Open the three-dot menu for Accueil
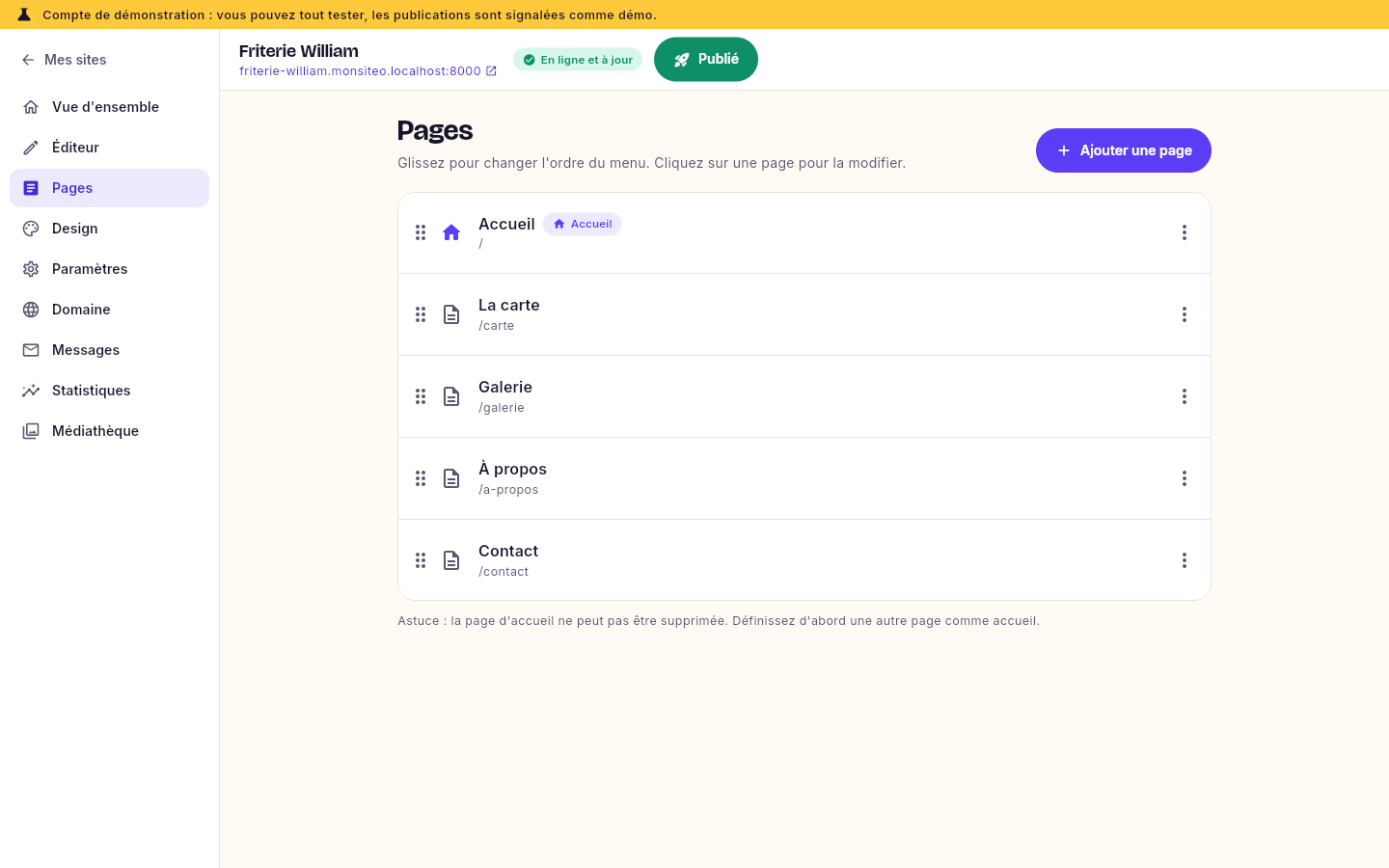 [x=1185, y=232]
